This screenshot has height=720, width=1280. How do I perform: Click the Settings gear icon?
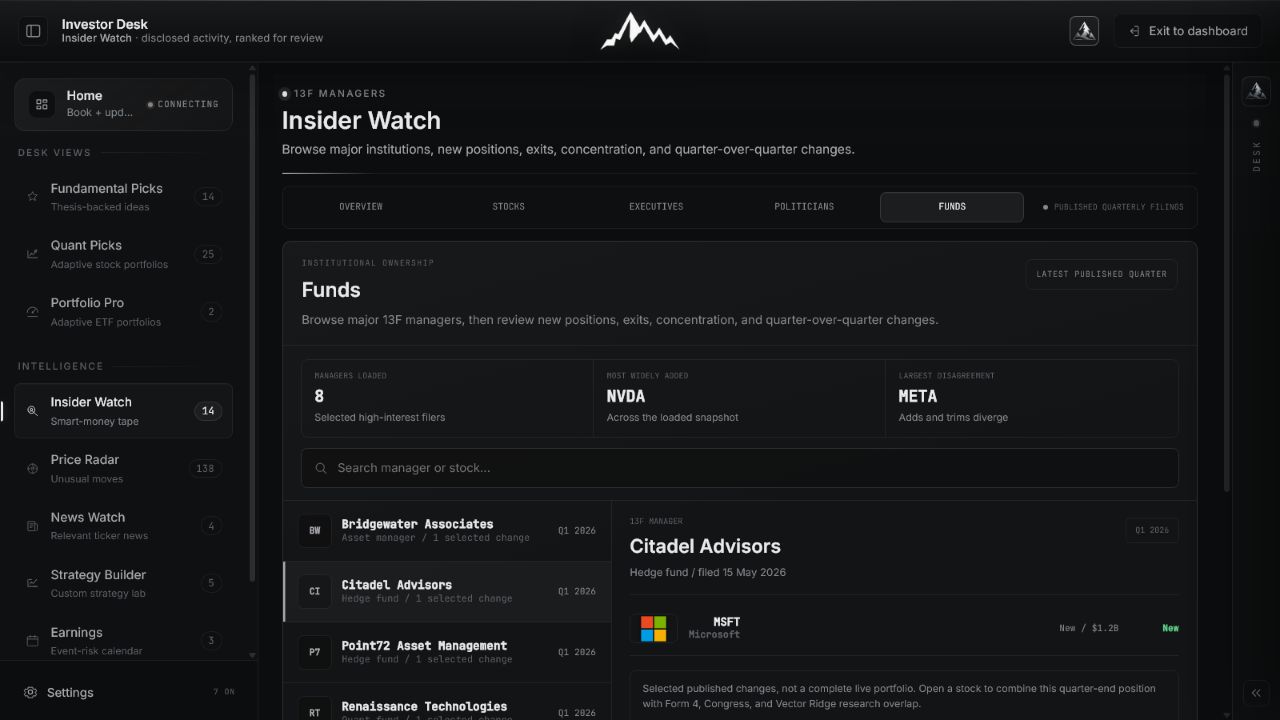tap(31, 692)
